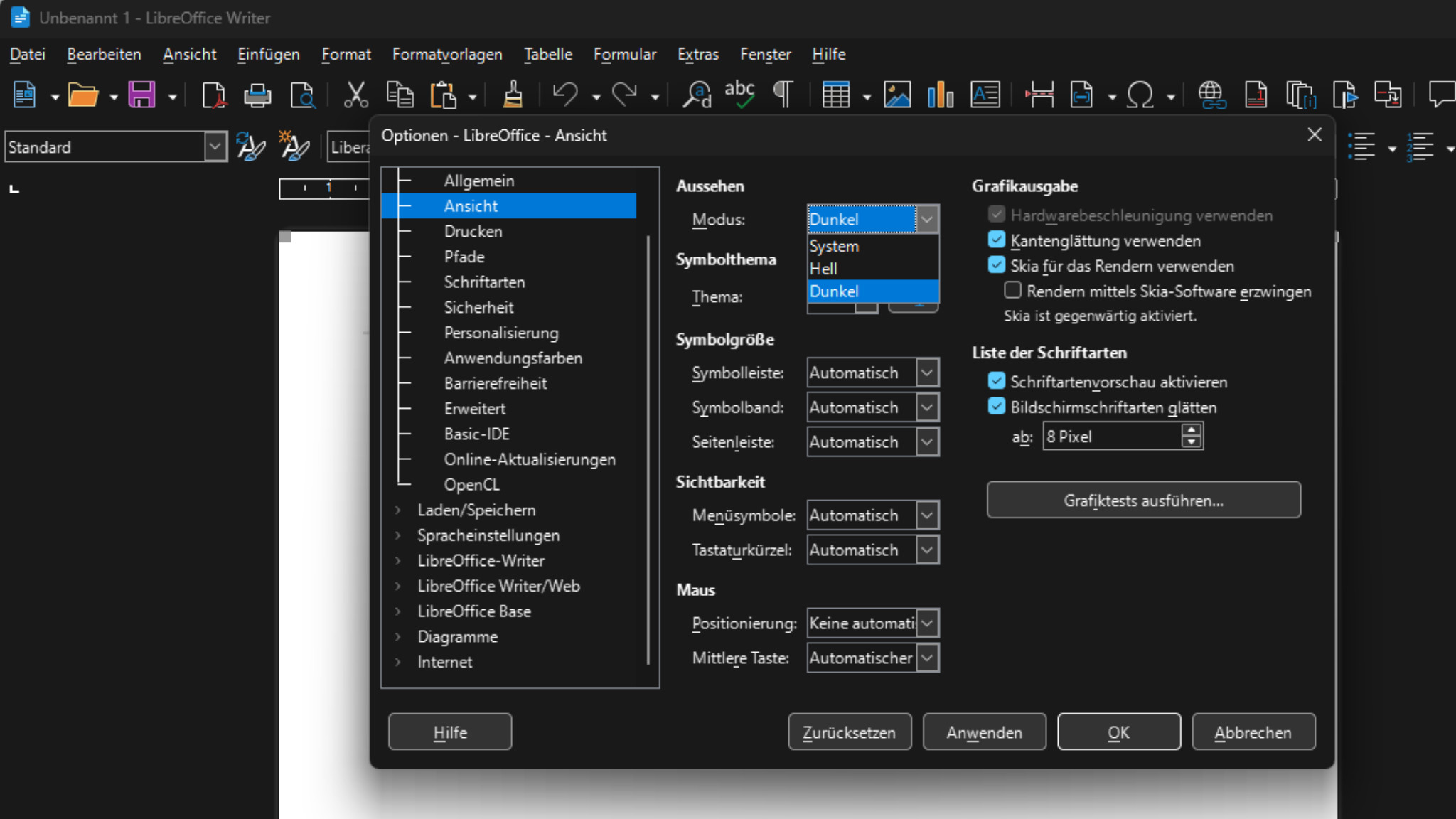Click the Print icon in toolbar
The height and width of the screenshot is (819, 1456).
[x=257, y=95]
